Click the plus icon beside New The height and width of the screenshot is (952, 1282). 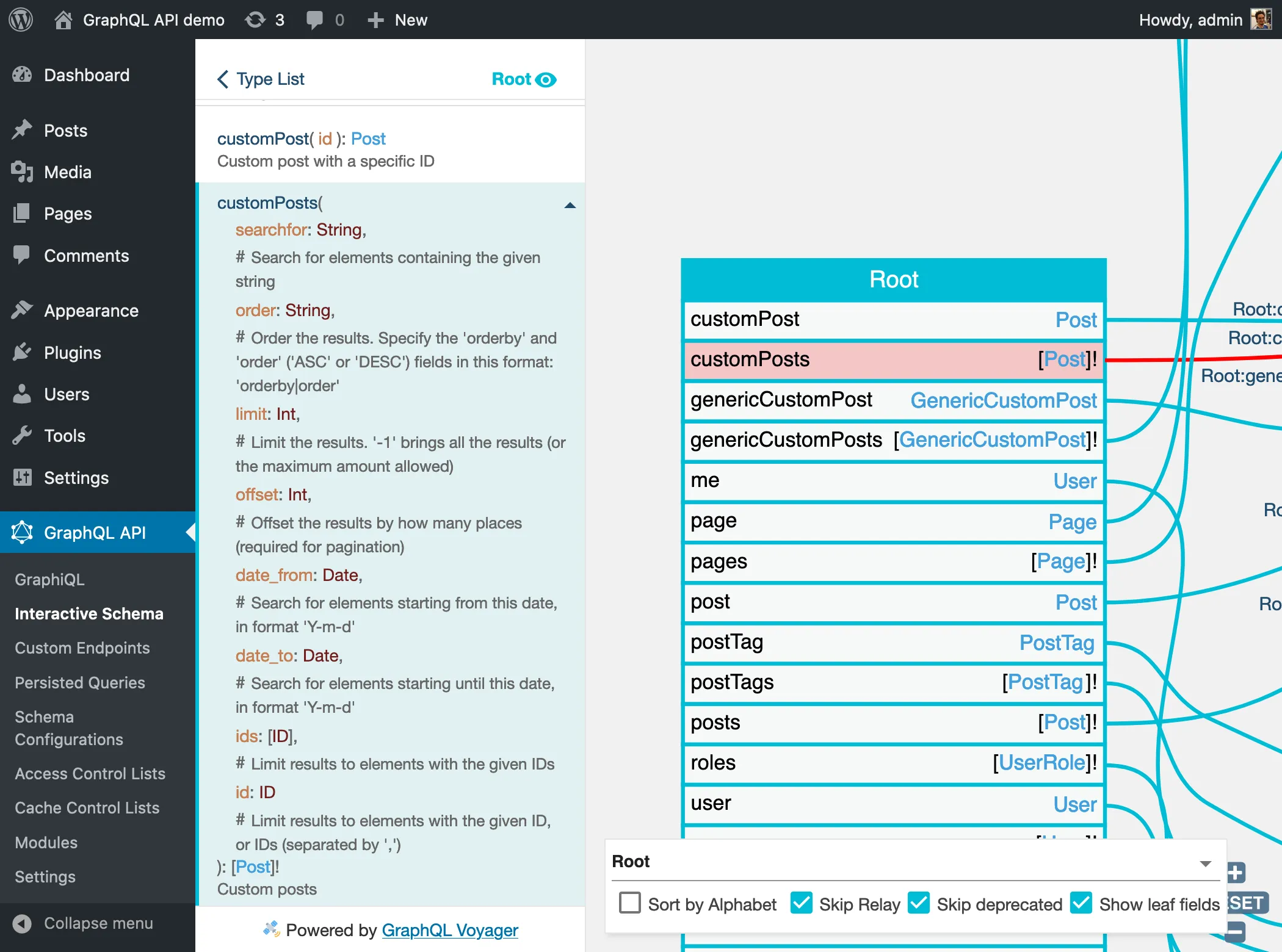[x=375, y=20]
